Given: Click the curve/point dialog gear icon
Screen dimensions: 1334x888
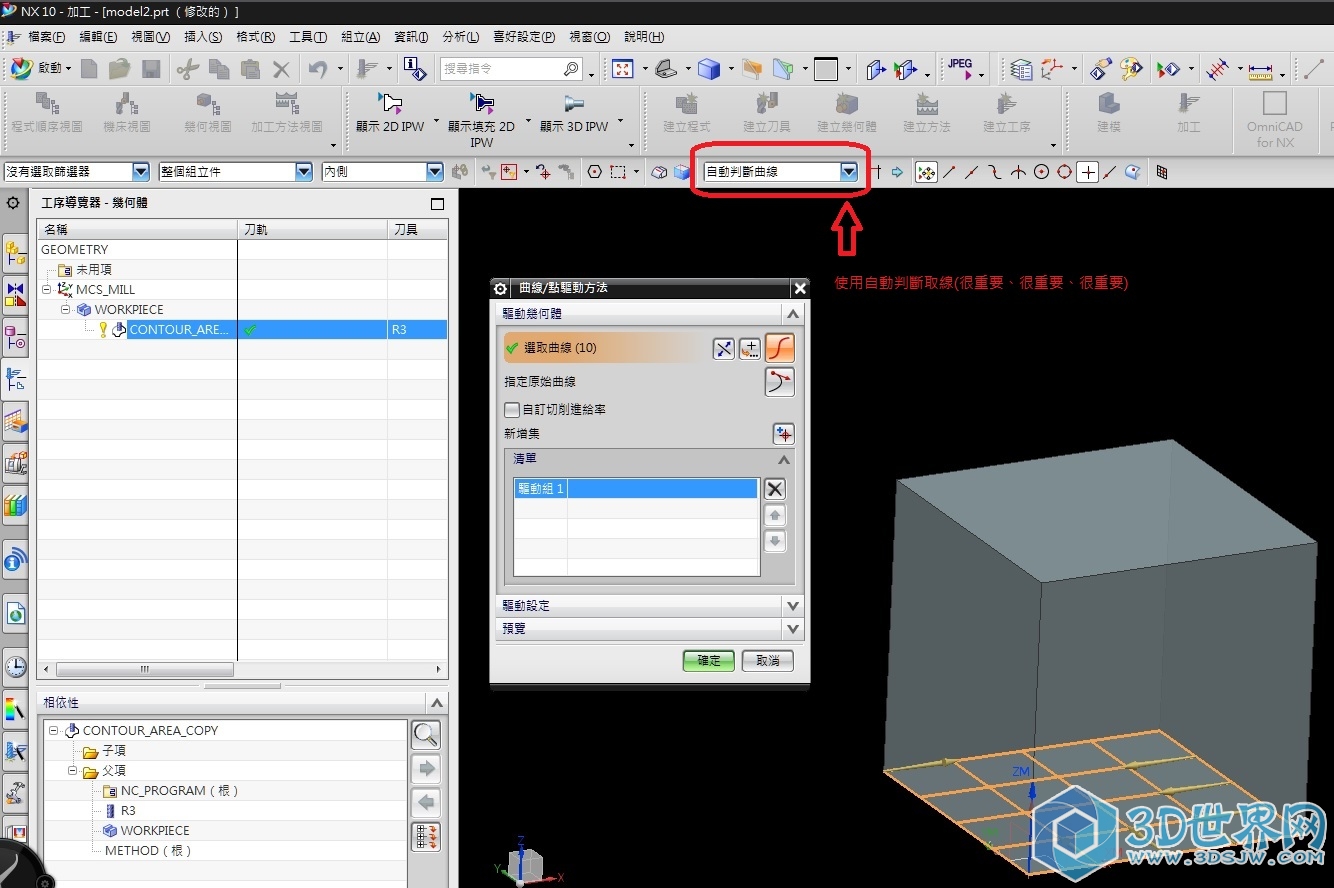Looking at the screenshot, I should click(x=501, y=288).
